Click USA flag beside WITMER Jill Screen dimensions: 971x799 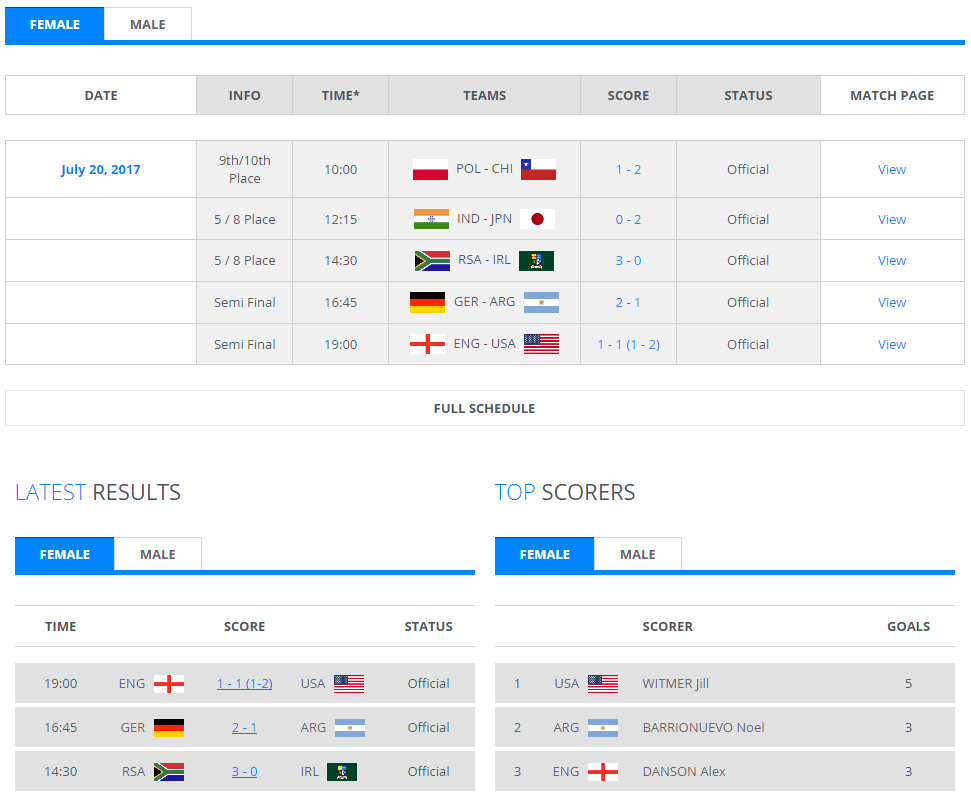pyautogui.click(x=603, y=684)
